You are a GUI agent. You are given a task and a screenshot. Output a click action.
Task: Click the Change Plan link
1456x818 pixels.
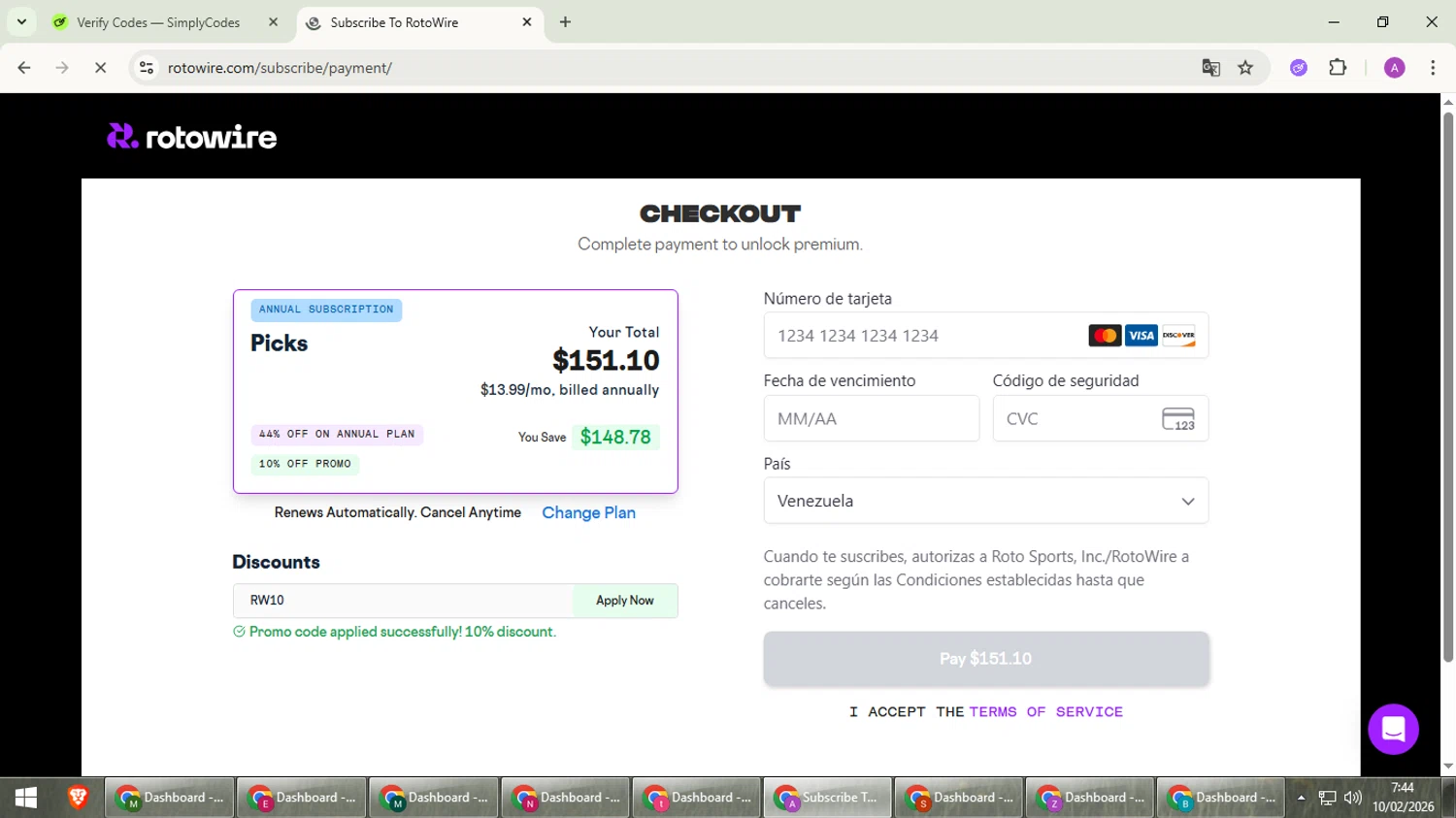588,512
